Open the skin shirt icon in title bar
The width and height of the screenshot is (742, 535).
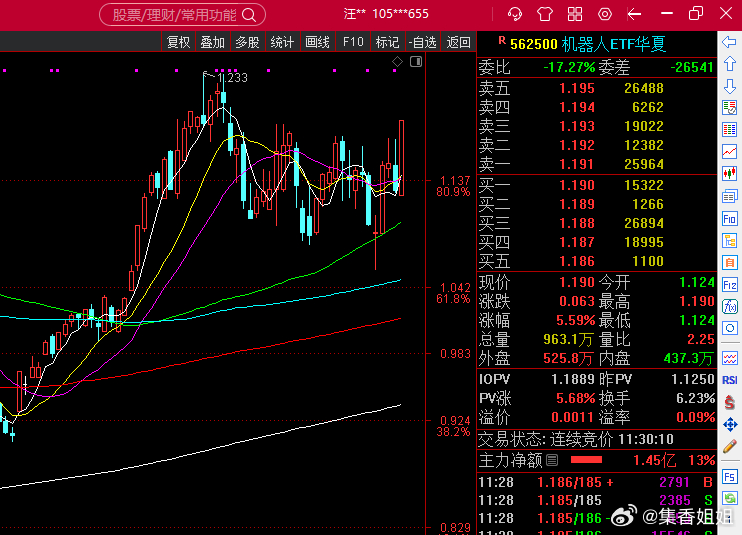[x=545, y=14]
